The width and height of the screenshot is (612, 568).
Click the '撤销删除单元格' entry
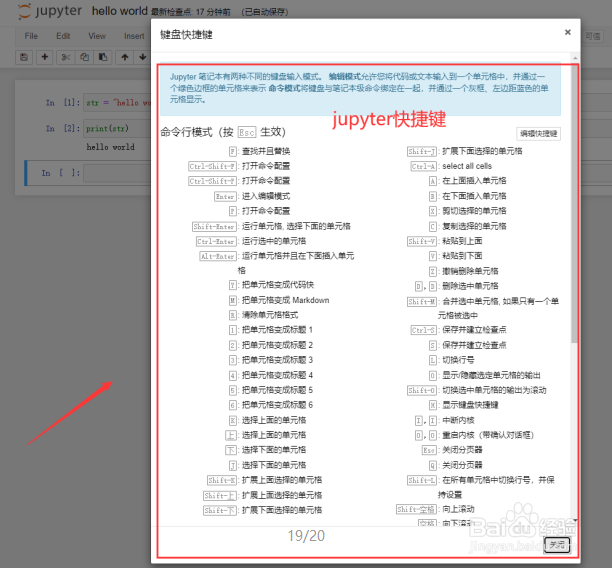point(464,271)
